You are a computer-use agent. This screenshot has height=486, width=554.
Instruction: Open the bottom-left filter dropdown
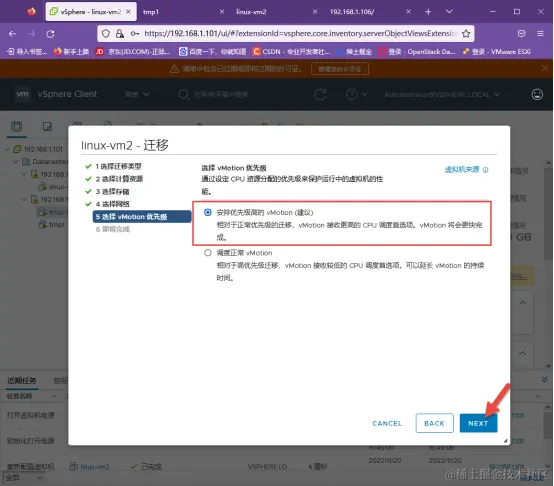click(x=24, y=478)
